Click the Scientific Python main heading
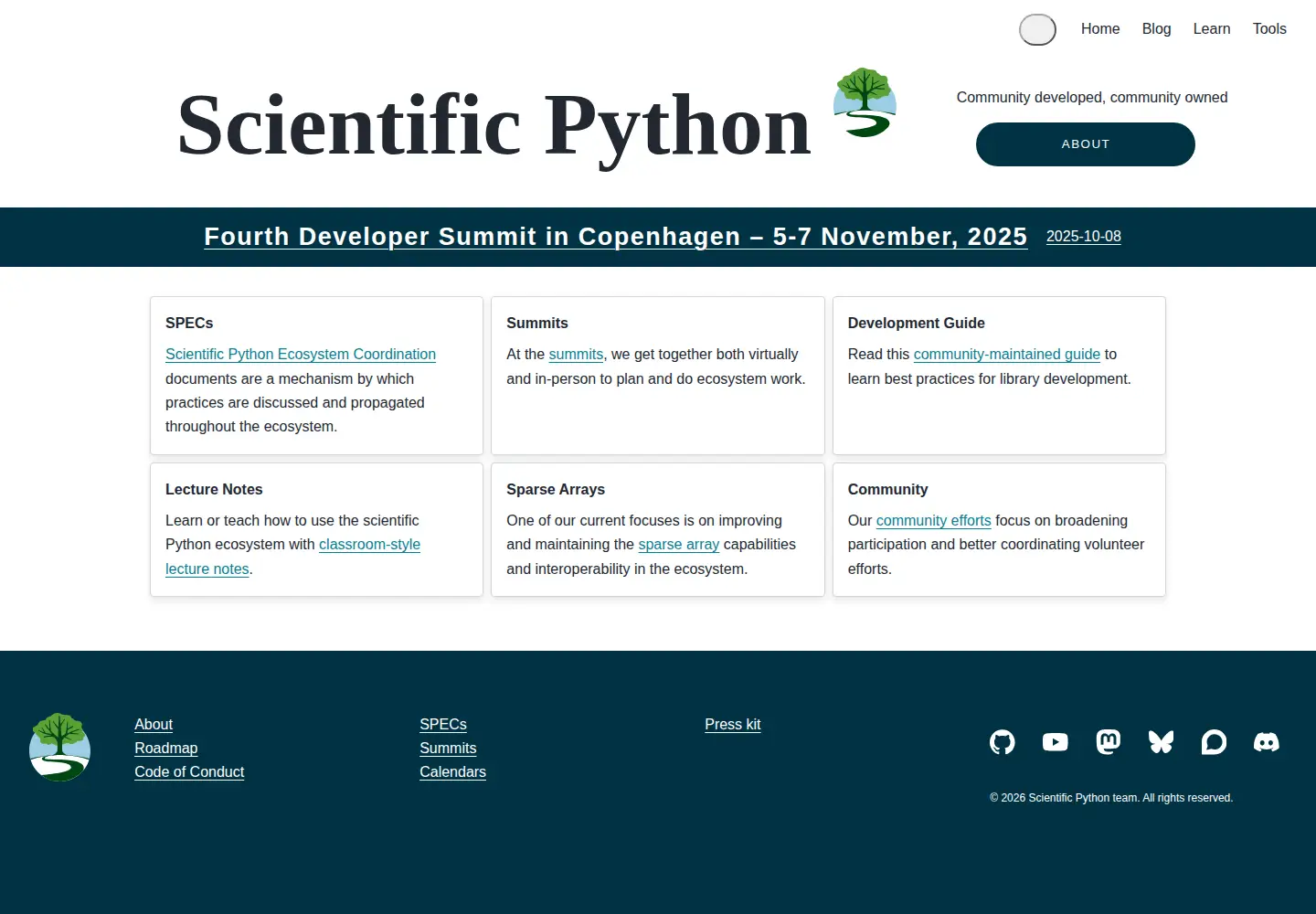1316x914 pixels. (494, 126)
